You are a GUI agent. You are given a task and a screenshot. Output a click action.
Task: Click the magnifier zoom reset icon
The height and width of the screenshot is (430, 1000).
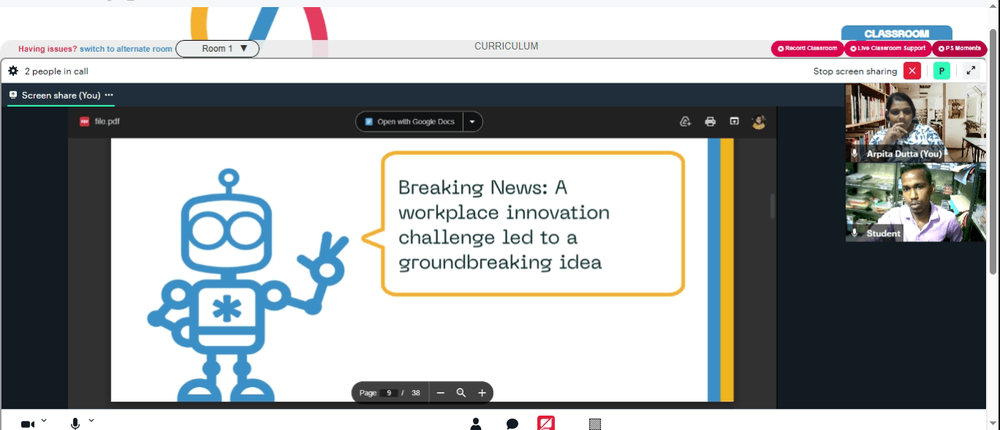(461, 393)
